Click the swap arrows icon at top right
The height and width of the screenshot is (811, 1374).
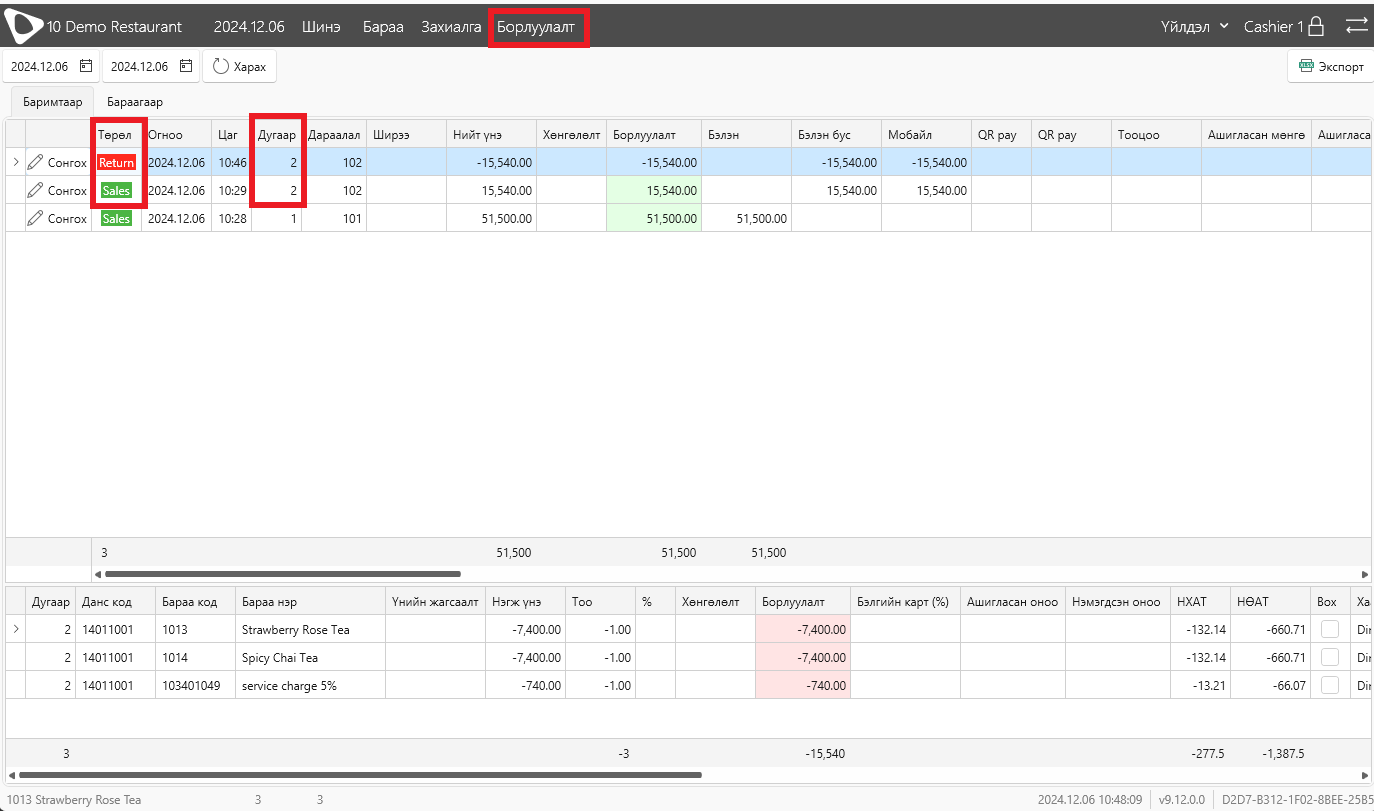[1356, 26]
